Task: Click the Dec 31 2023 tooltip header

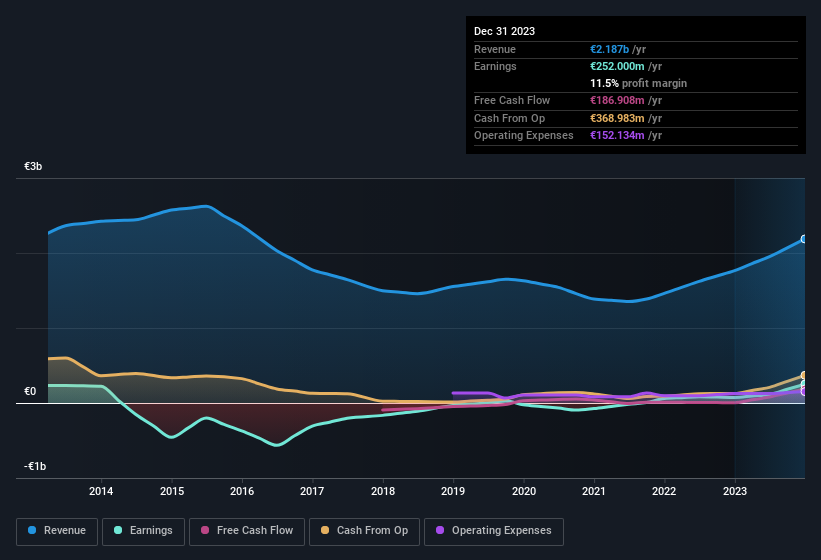Action: click(504, 31)
